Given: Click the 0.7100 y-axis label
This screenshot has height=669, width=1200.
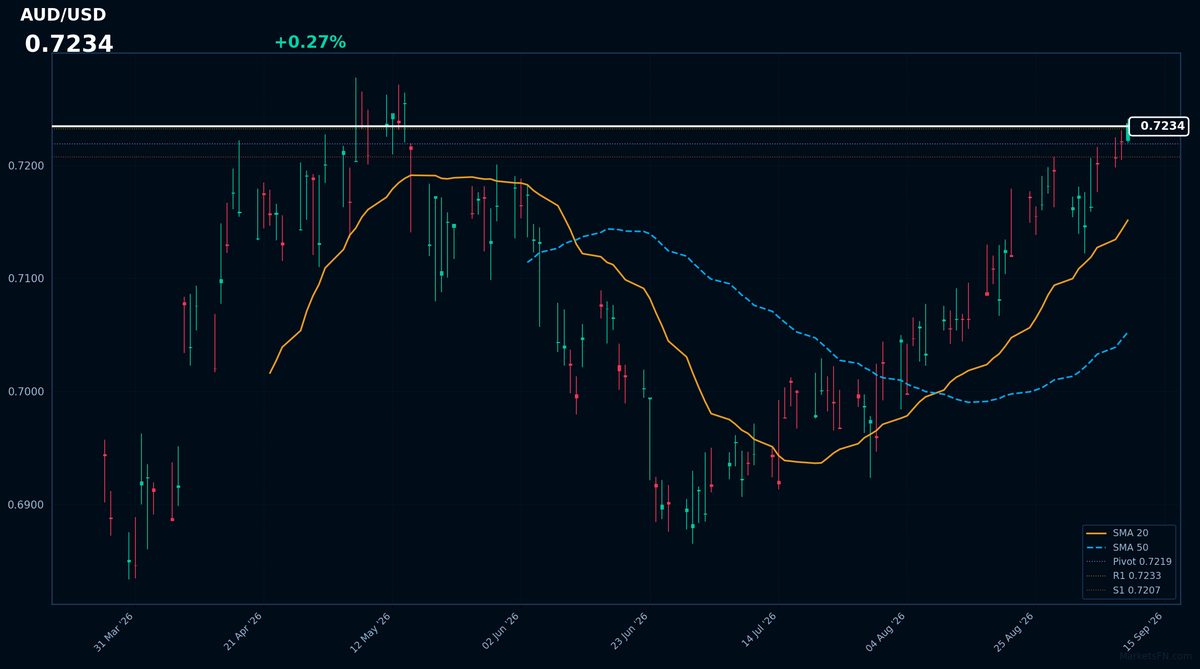Looking at the screenshot, I should click(27, 278).
